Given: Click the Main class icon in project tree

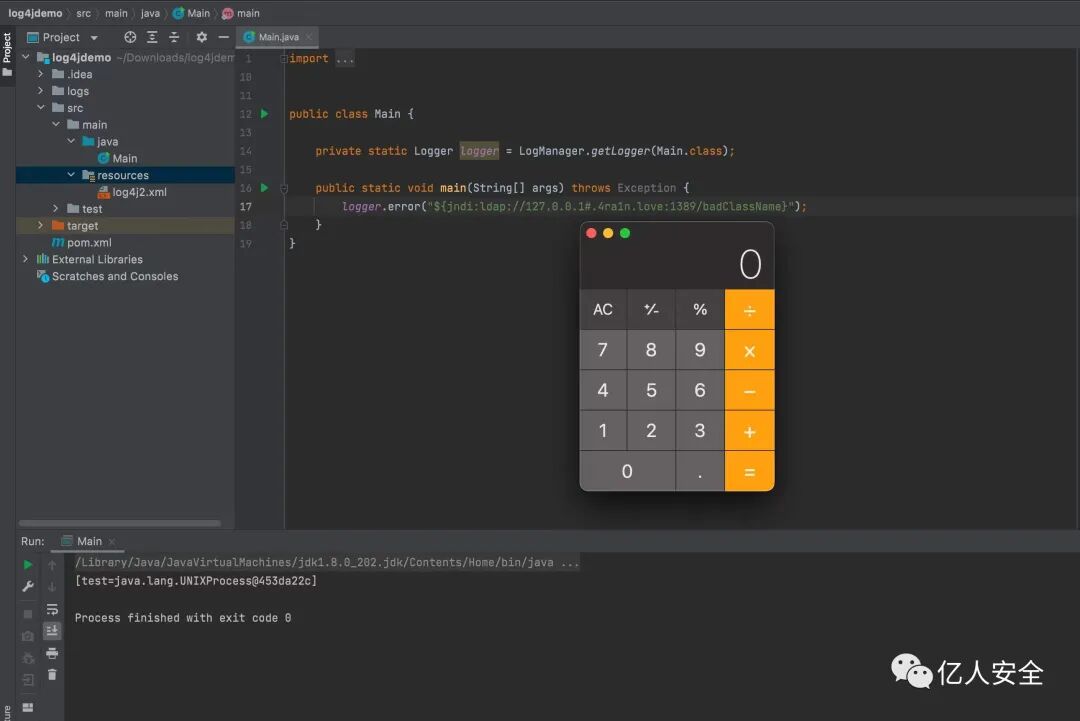Looking at the screenshot, I should (x=103, y=158).
